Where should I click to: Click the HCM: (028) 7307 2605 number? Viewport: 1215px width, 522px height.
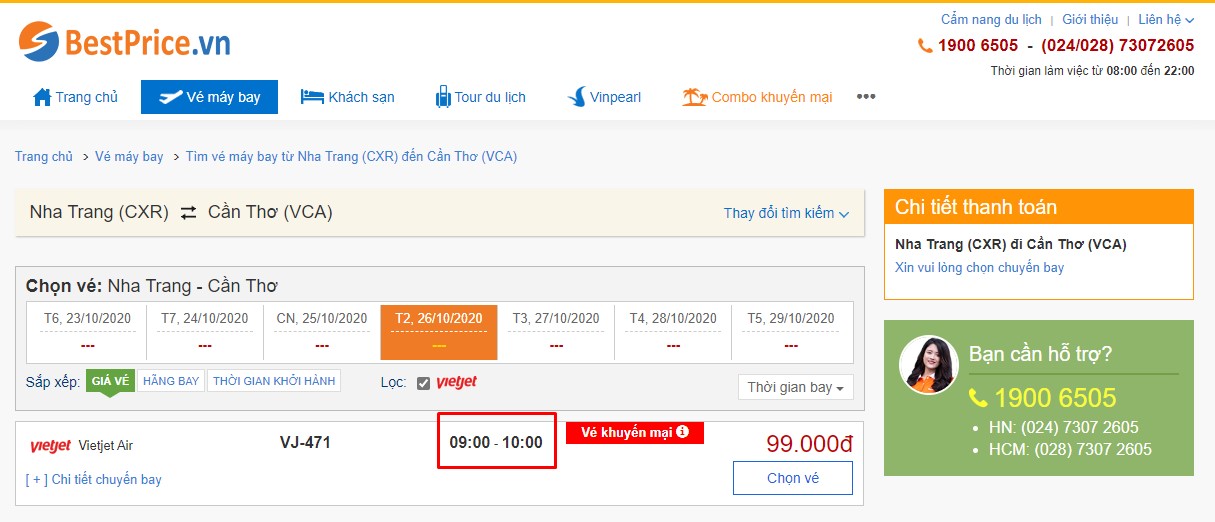(1072, 450)
